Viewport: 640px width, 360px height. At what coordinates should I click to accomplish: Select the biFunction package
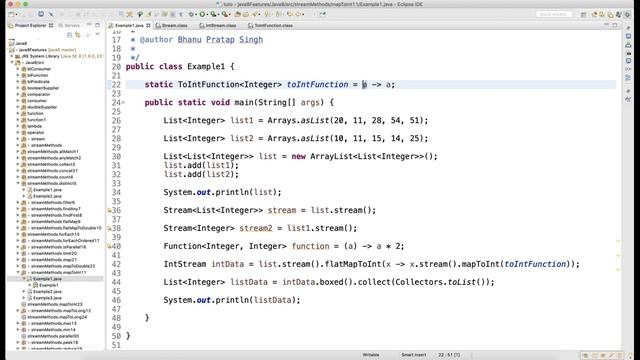(38, 75)
